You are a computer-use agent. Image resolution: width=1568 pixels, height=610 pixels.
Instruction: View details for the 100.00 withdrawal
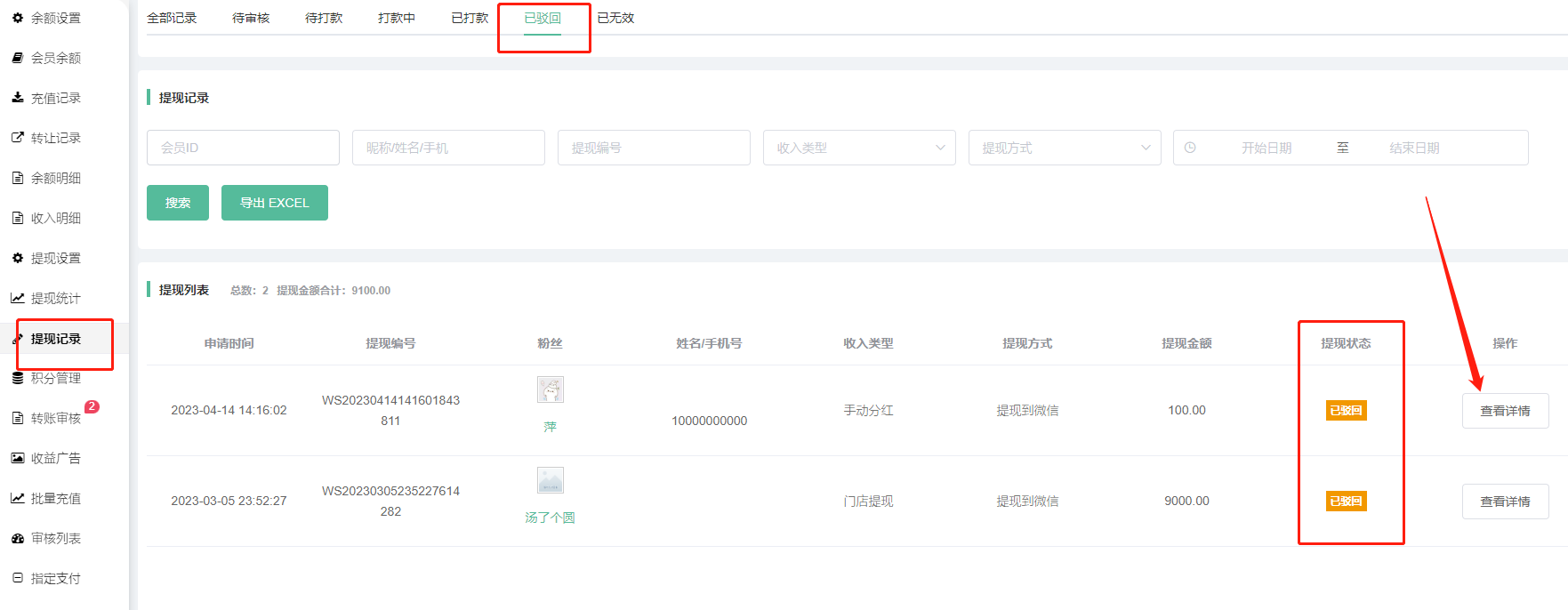click(x=1505, y=411)
